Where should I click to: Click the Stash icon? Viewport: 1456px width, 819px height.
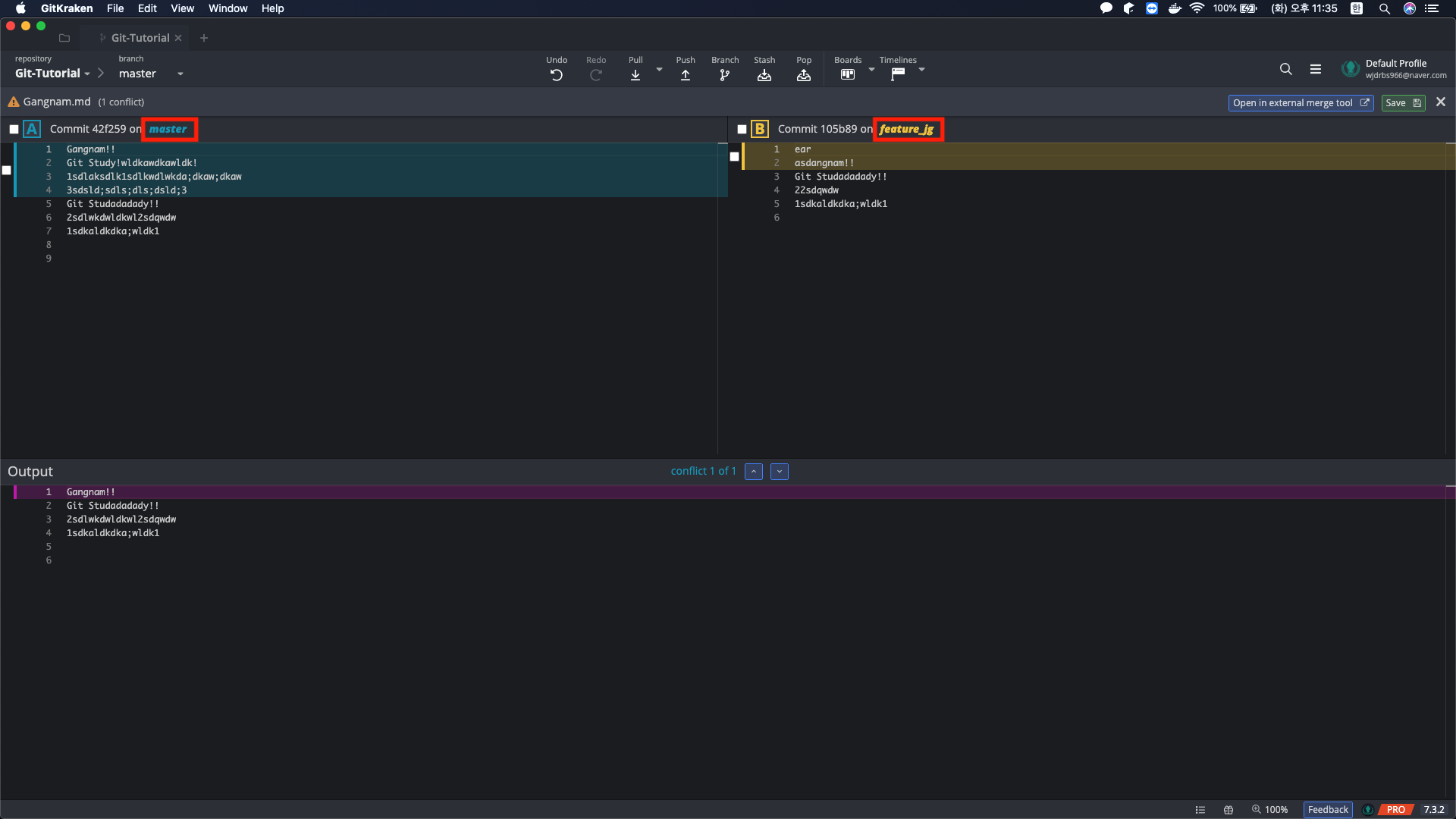click(x=764, y=75)
